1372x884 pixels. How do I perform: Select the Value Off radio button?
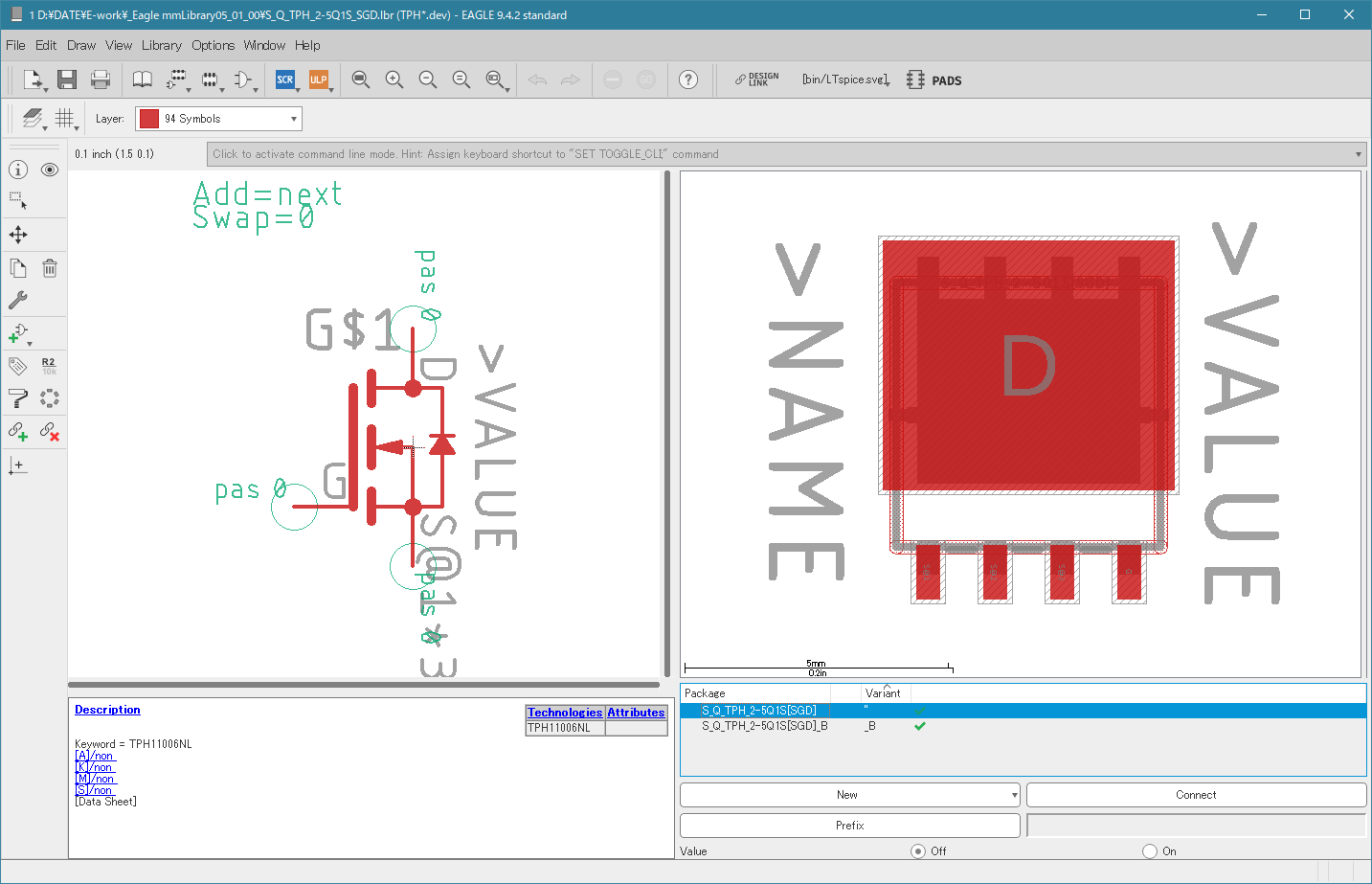(x=918, y=850)
